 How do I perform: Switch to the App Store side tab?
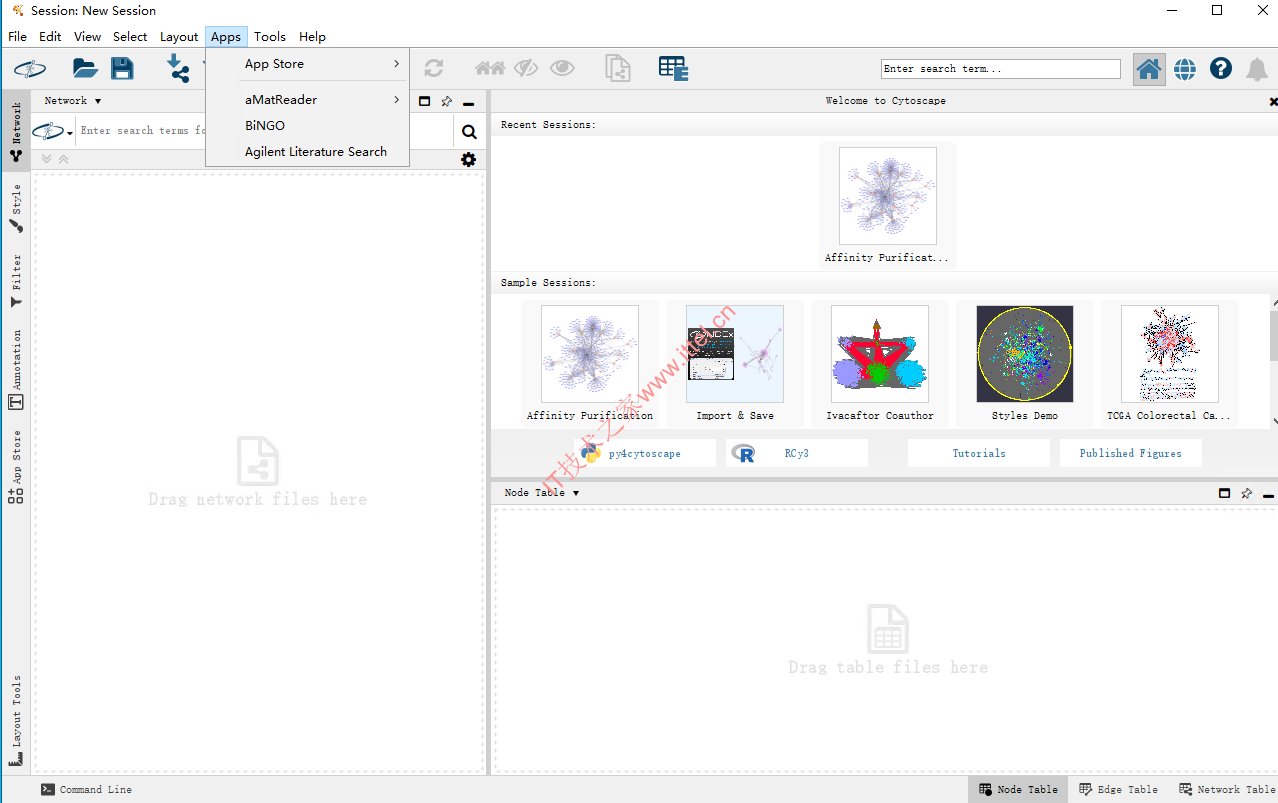pos(16,467)
